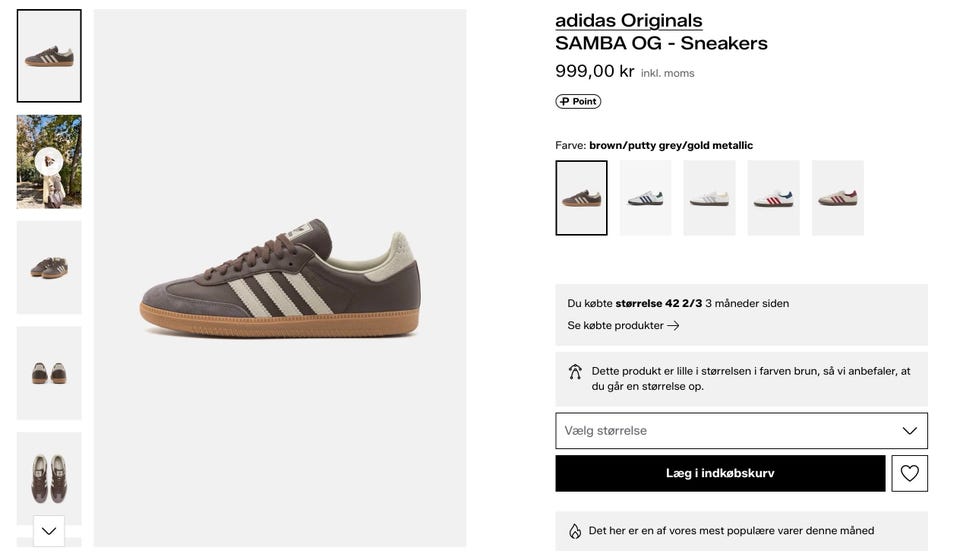Choose the white and navy stripe colorway
The height and width of the screenshot is (557, 960).
645,198
